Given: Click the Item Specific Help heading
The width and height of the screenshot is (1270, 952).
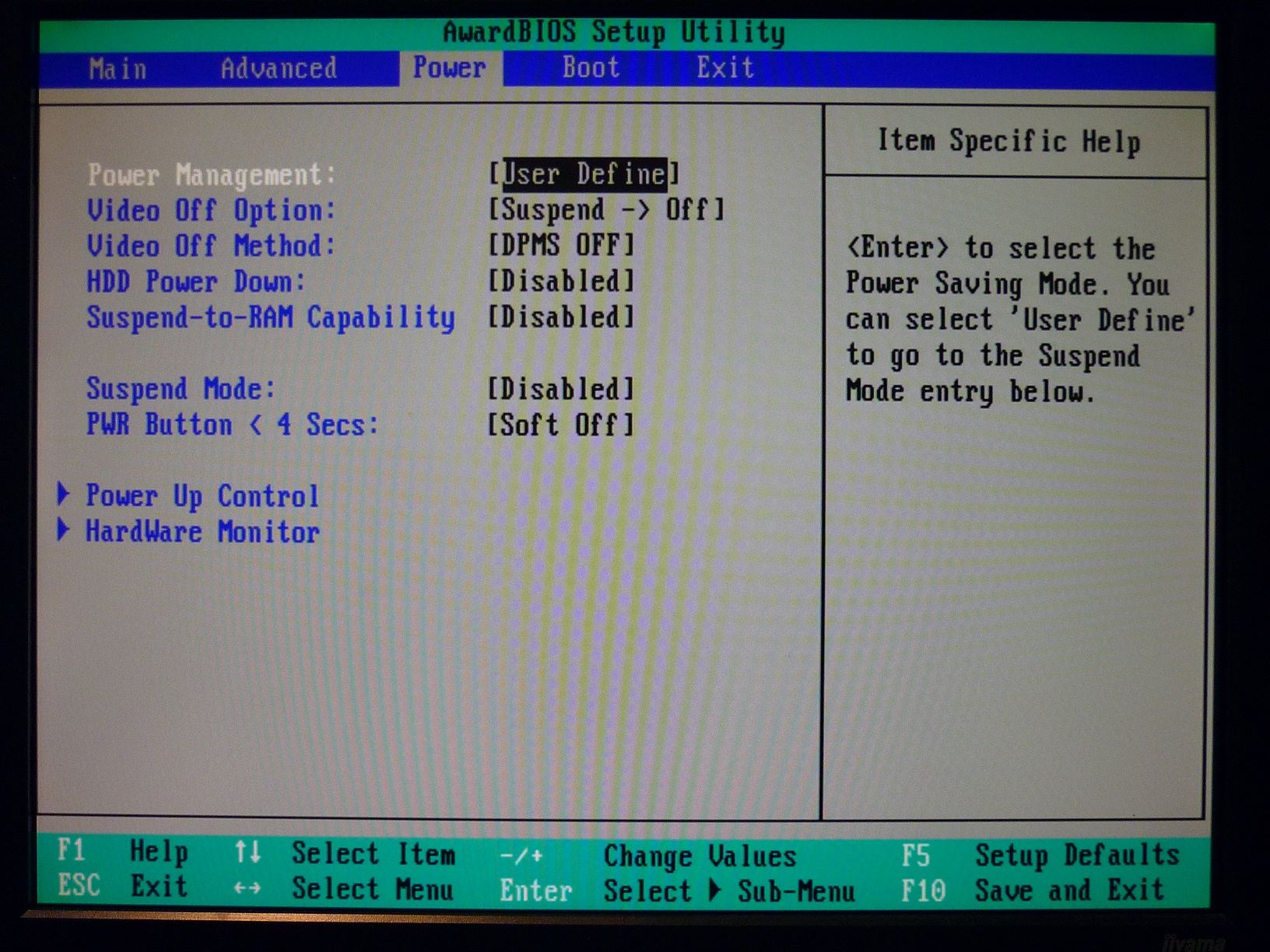Looking at the screenshot, I should tap(1009, 142).
